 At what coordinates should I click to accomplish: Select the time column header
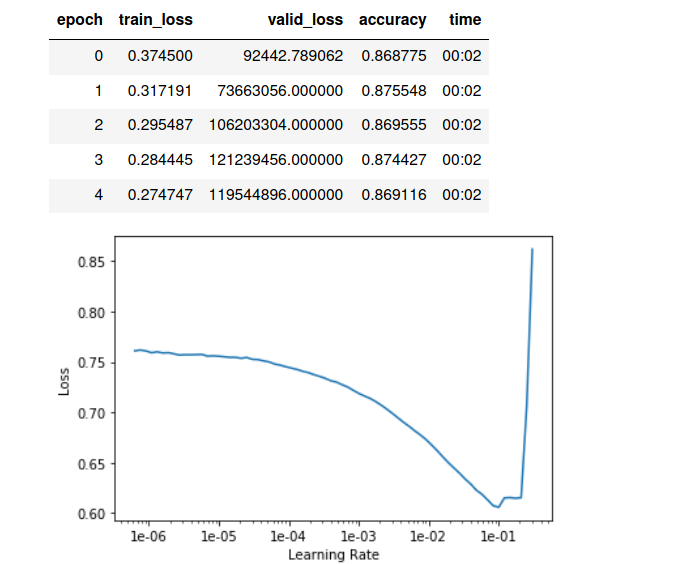point(465,20)
